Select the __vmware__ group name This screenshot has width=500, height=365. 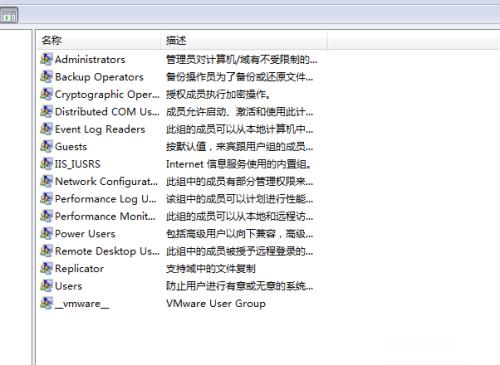point(82,304)
